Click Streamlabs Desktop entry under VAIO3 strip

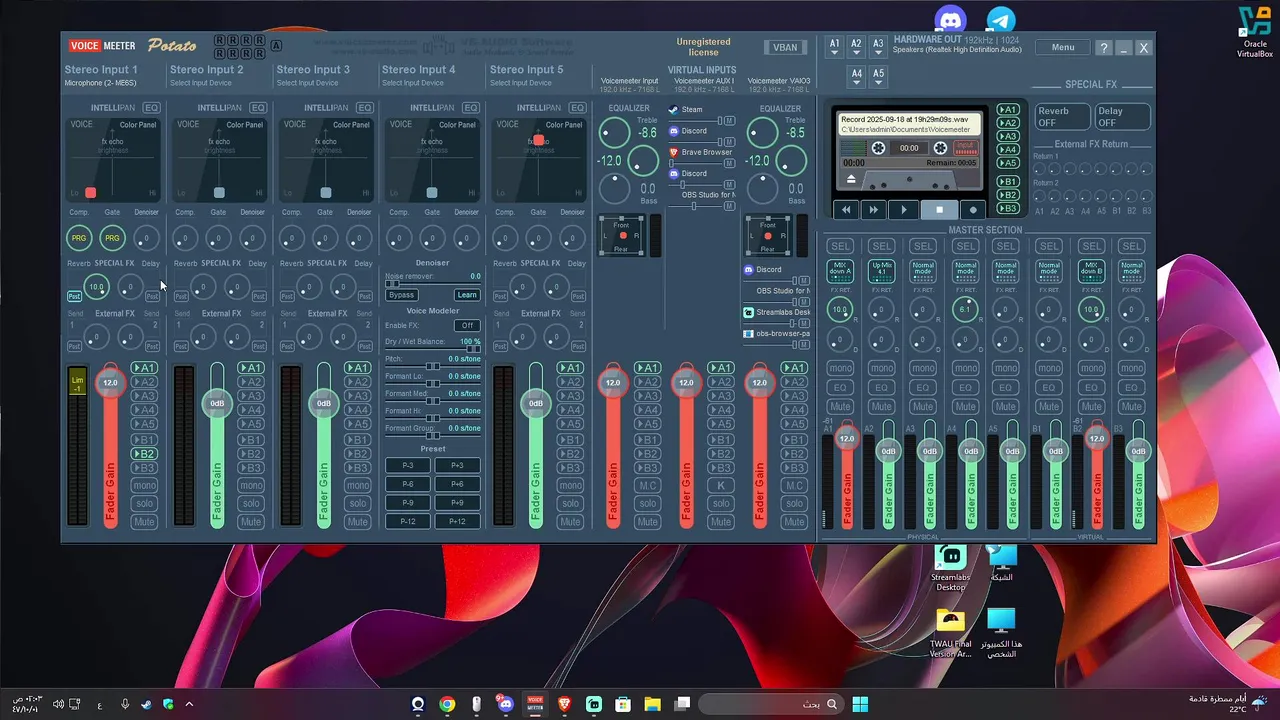pos(776,312)
